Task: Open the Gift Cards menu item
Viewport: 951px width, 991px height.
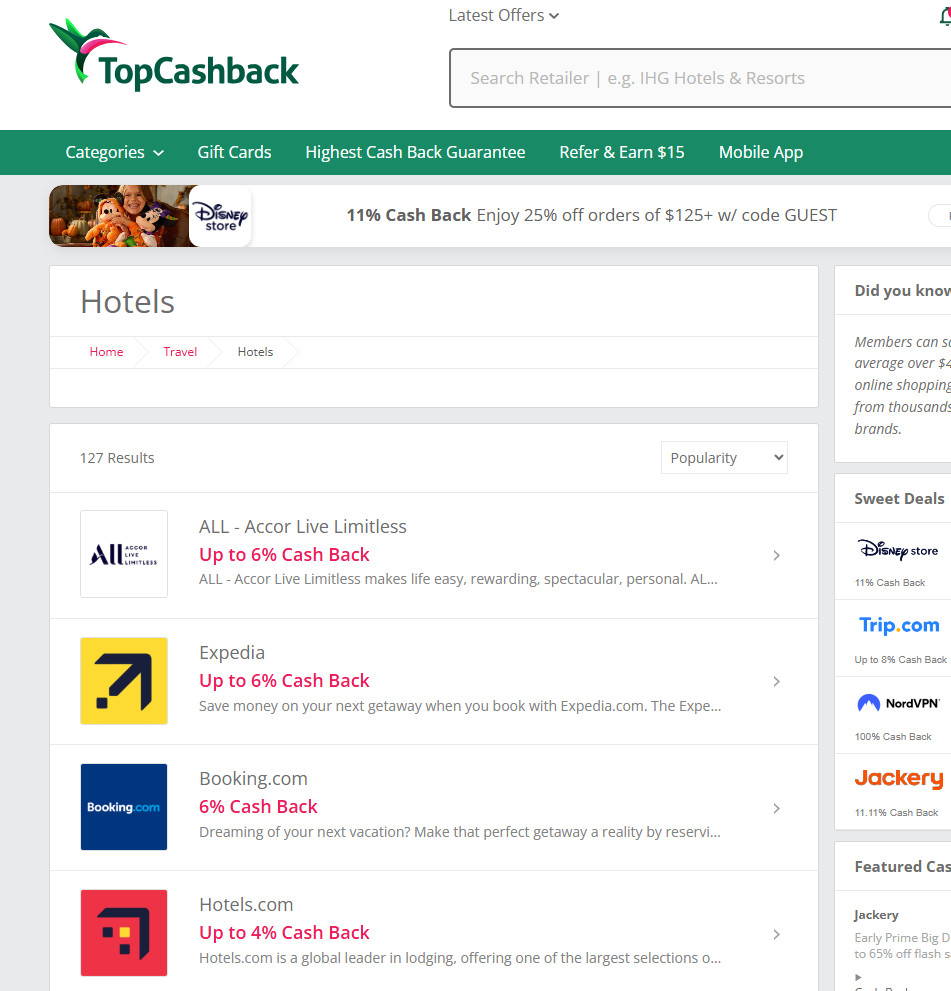Action: point(234,152)
